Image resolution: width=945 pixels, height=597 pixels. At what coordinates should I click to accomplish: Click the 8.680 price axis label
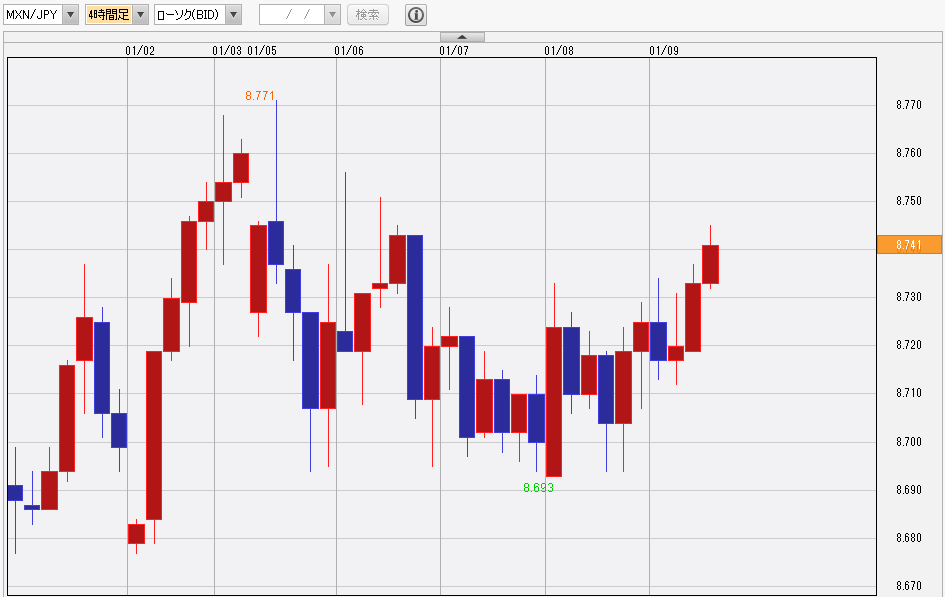908,538
